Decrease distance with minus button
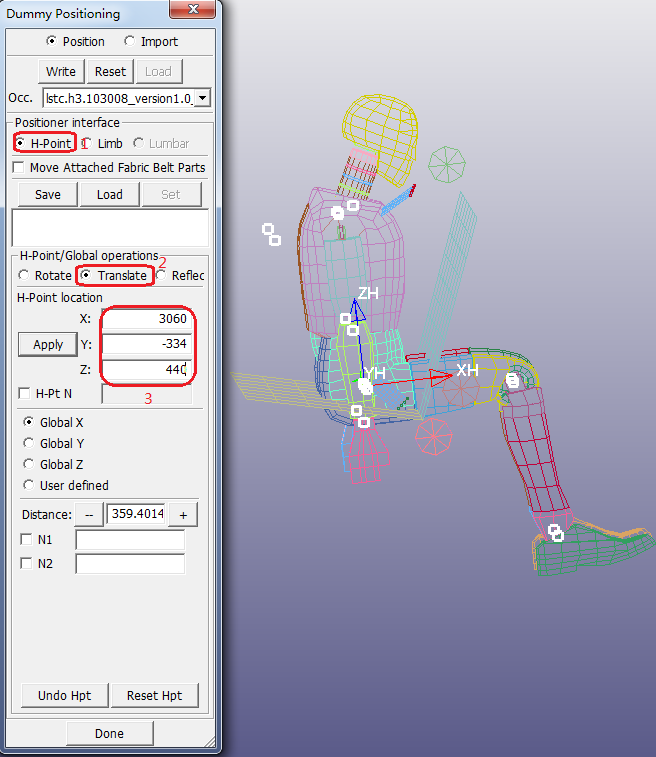 tap(89, 515)
